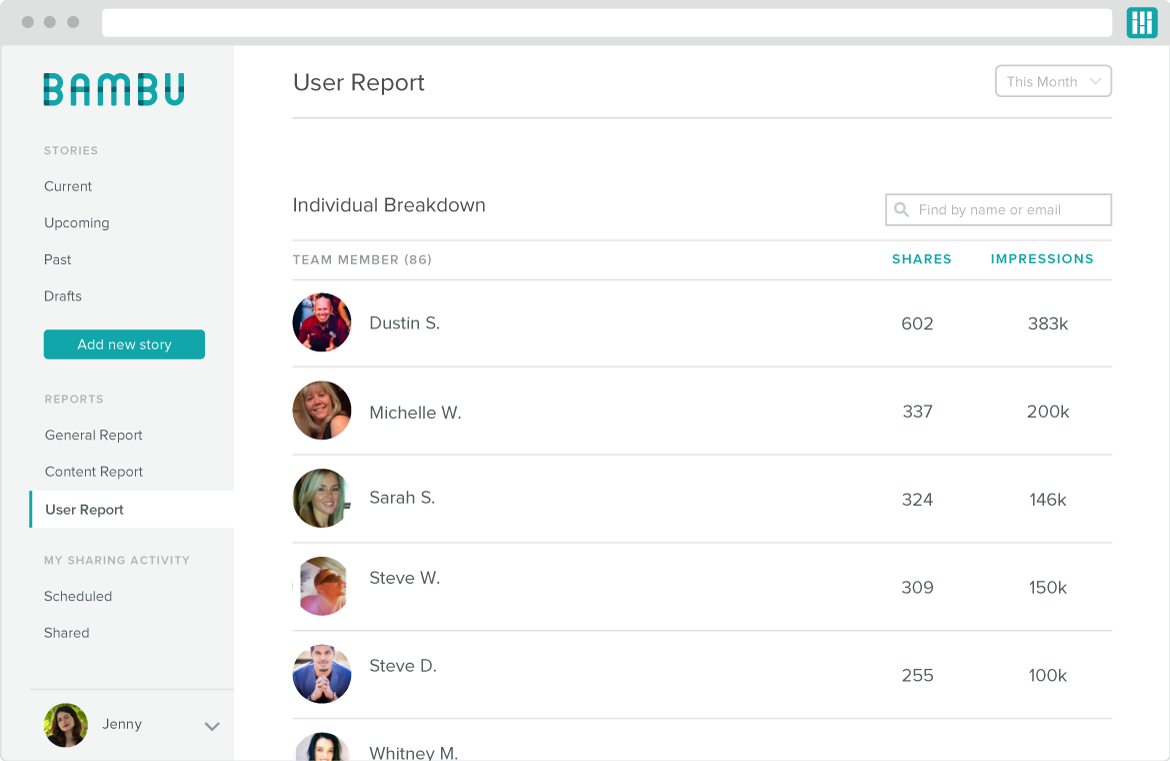1170x761 pixels.
Task: Go to Upcoming stories
Action: click(76, 223)
